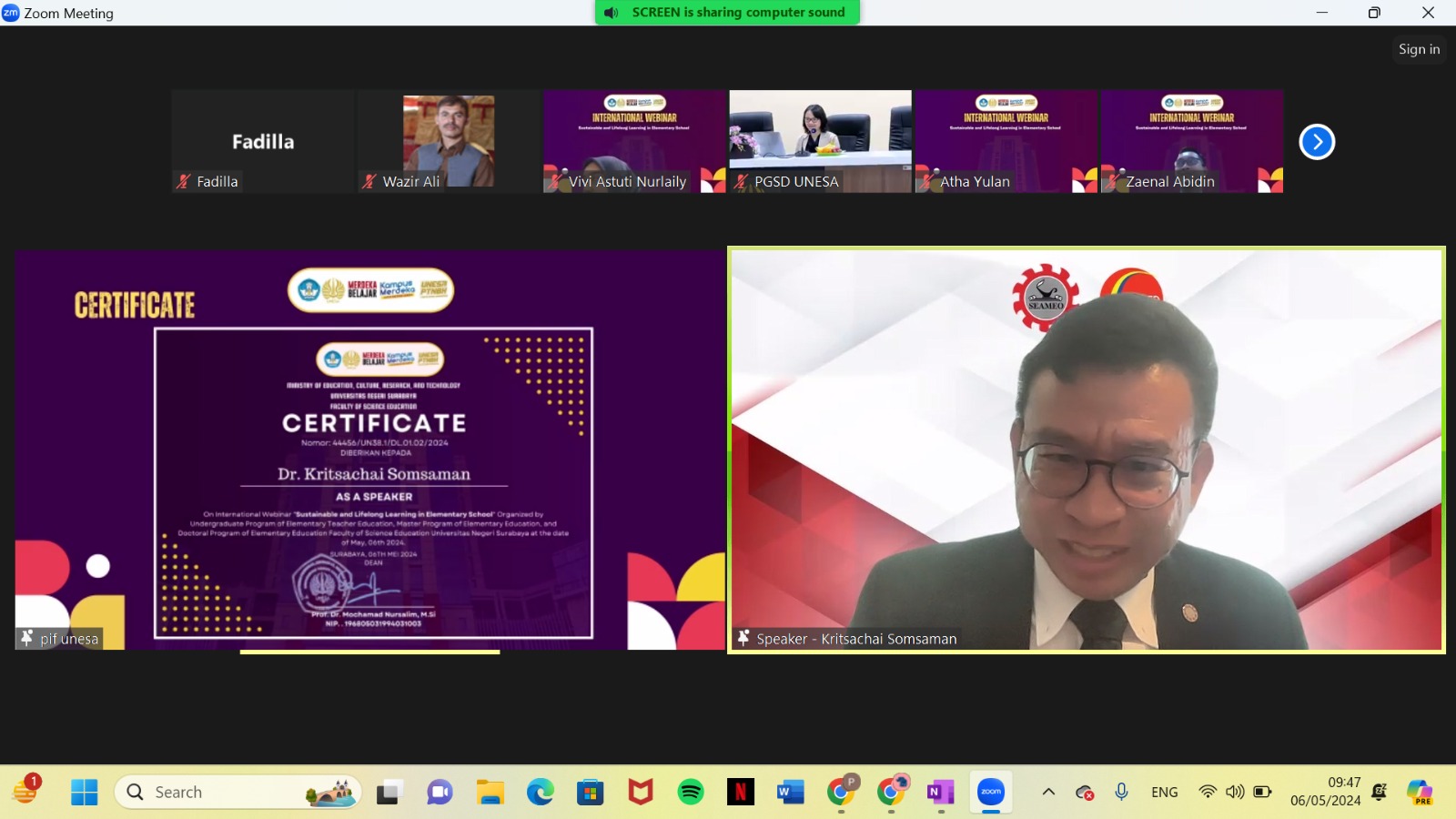The width and height of the screenshot is (1456, 819).
Task: Click the pin icon on pif unesa video
Action: click(x=26, y=639)
